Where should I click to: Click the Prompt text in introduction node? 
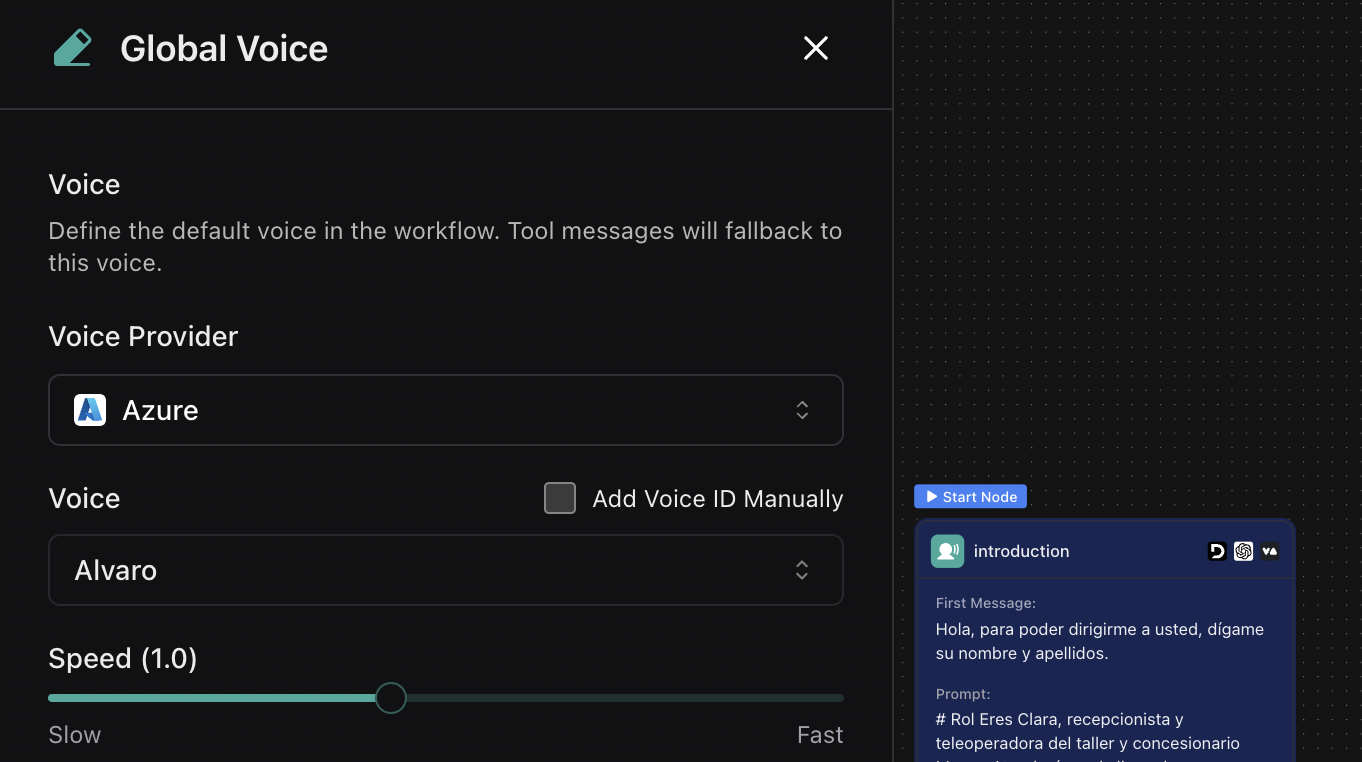tap(1059, 731)
